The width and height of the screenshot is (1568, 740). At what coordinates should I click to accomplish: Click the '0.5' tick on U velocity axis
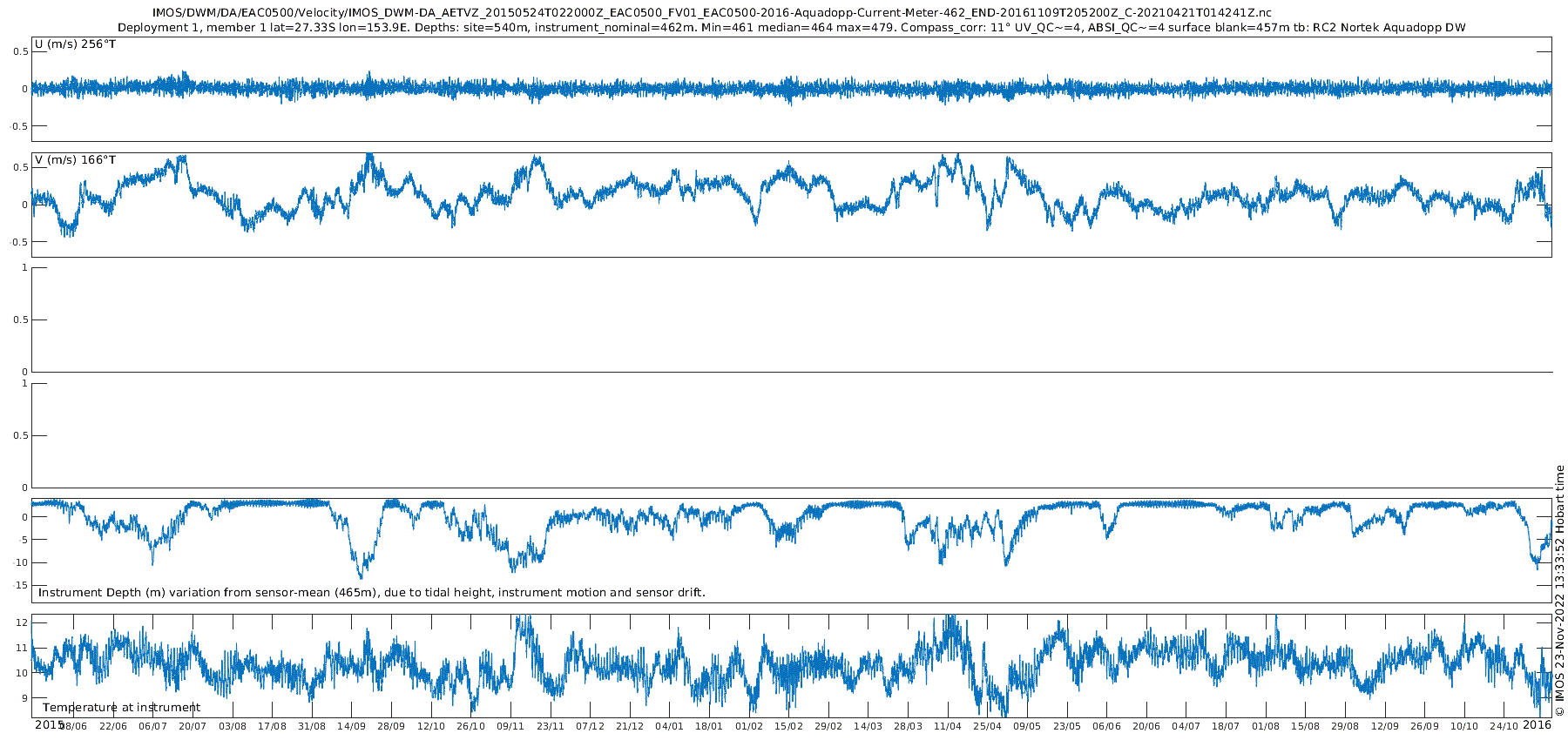[x=21, y=52]
